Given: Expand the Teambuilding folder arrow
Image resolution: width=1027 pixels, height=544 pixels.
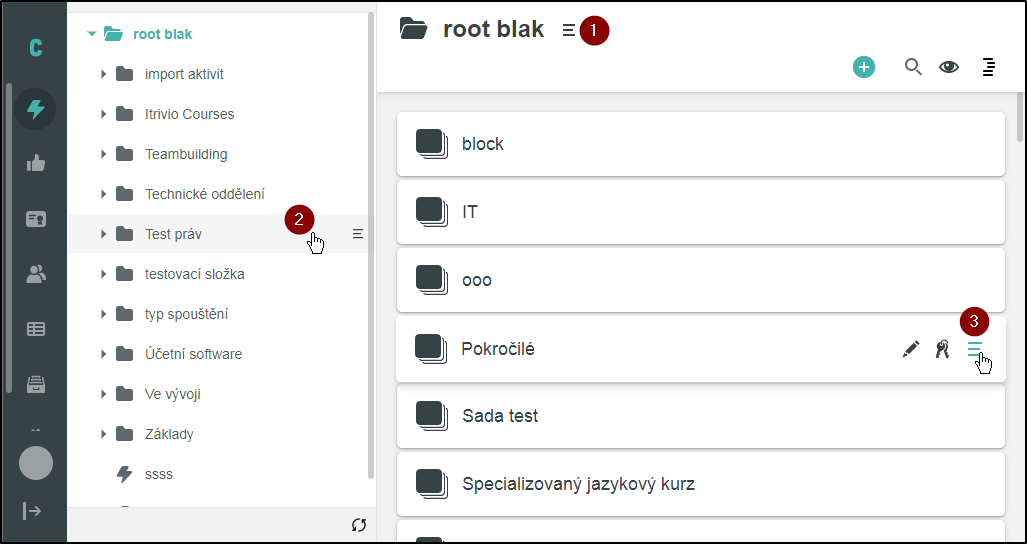Looking at the screenshot, I should click(103, 154).
